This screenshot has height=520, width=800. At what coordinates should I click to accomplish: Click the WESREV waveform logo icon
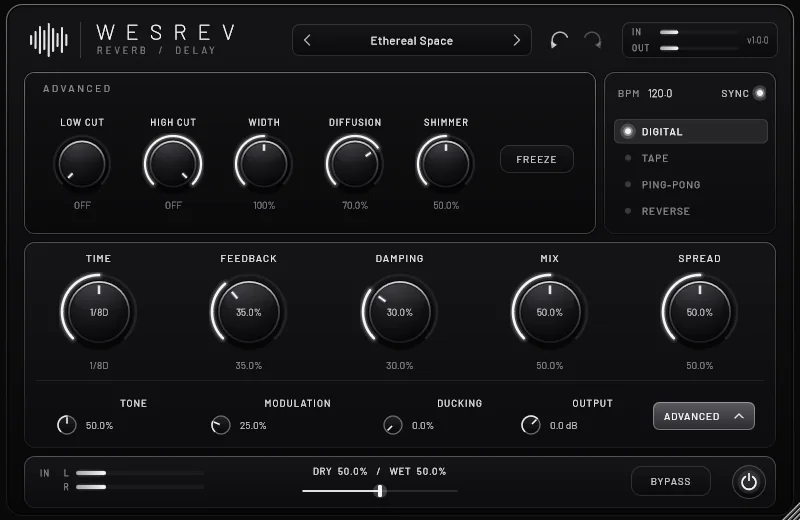coord(49,40)
